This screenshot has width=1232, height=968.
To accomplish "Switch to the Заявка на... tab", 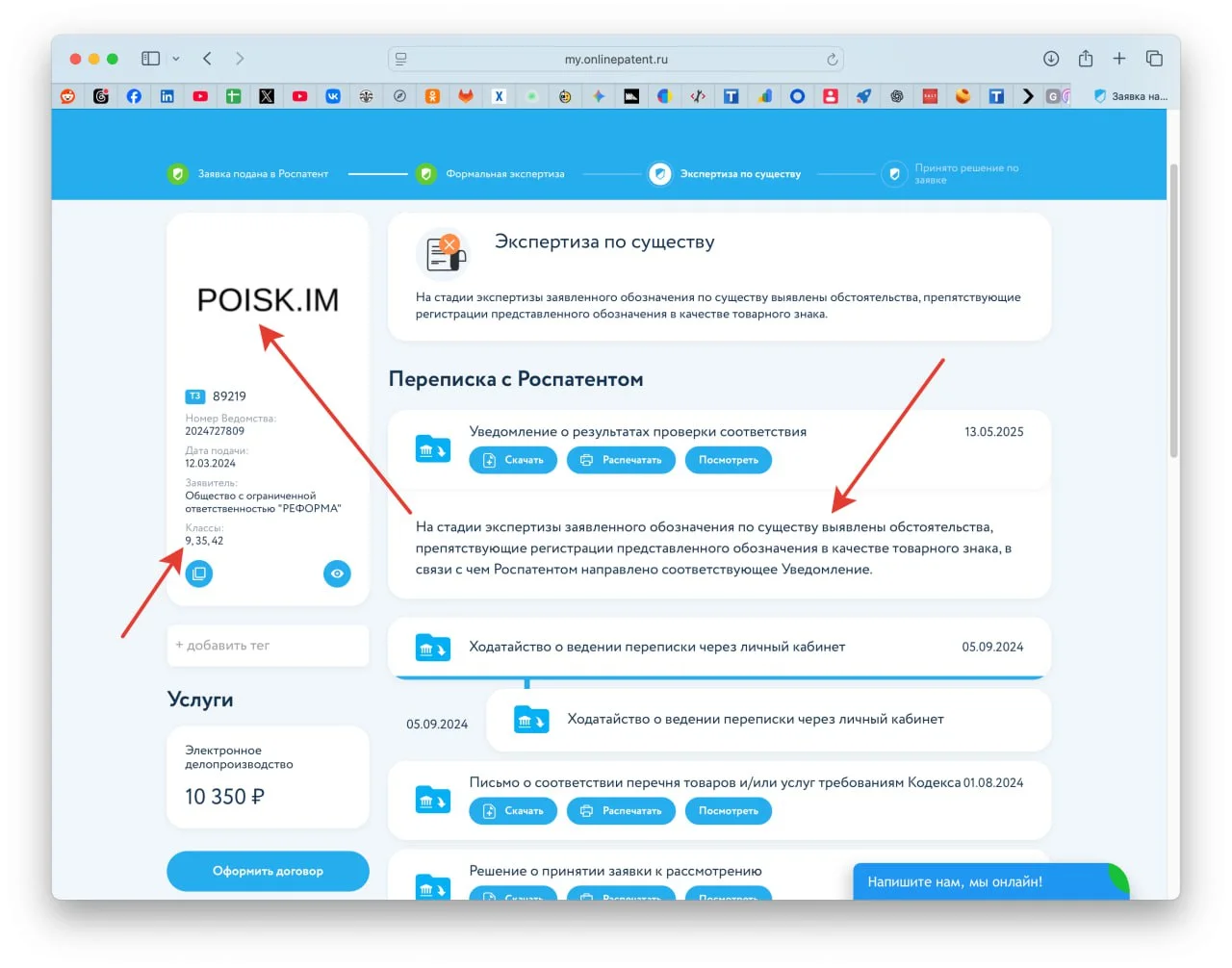I will click(x=1131, y=96).
